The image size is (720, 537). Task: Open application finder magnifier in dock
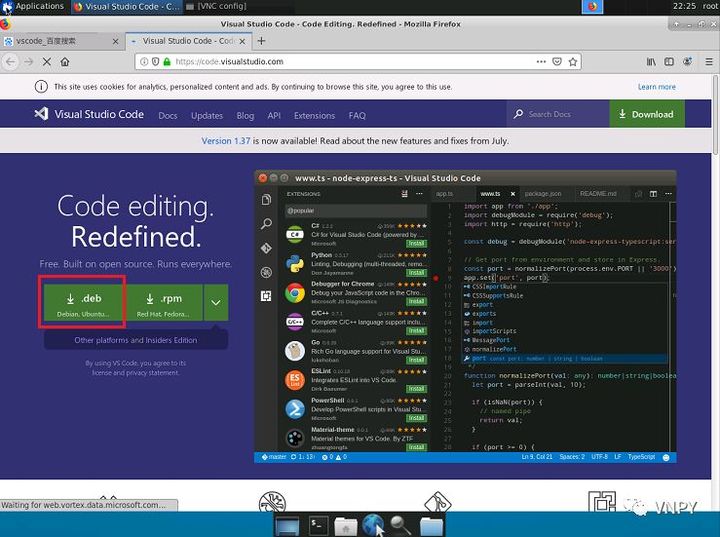coord(401,525)
